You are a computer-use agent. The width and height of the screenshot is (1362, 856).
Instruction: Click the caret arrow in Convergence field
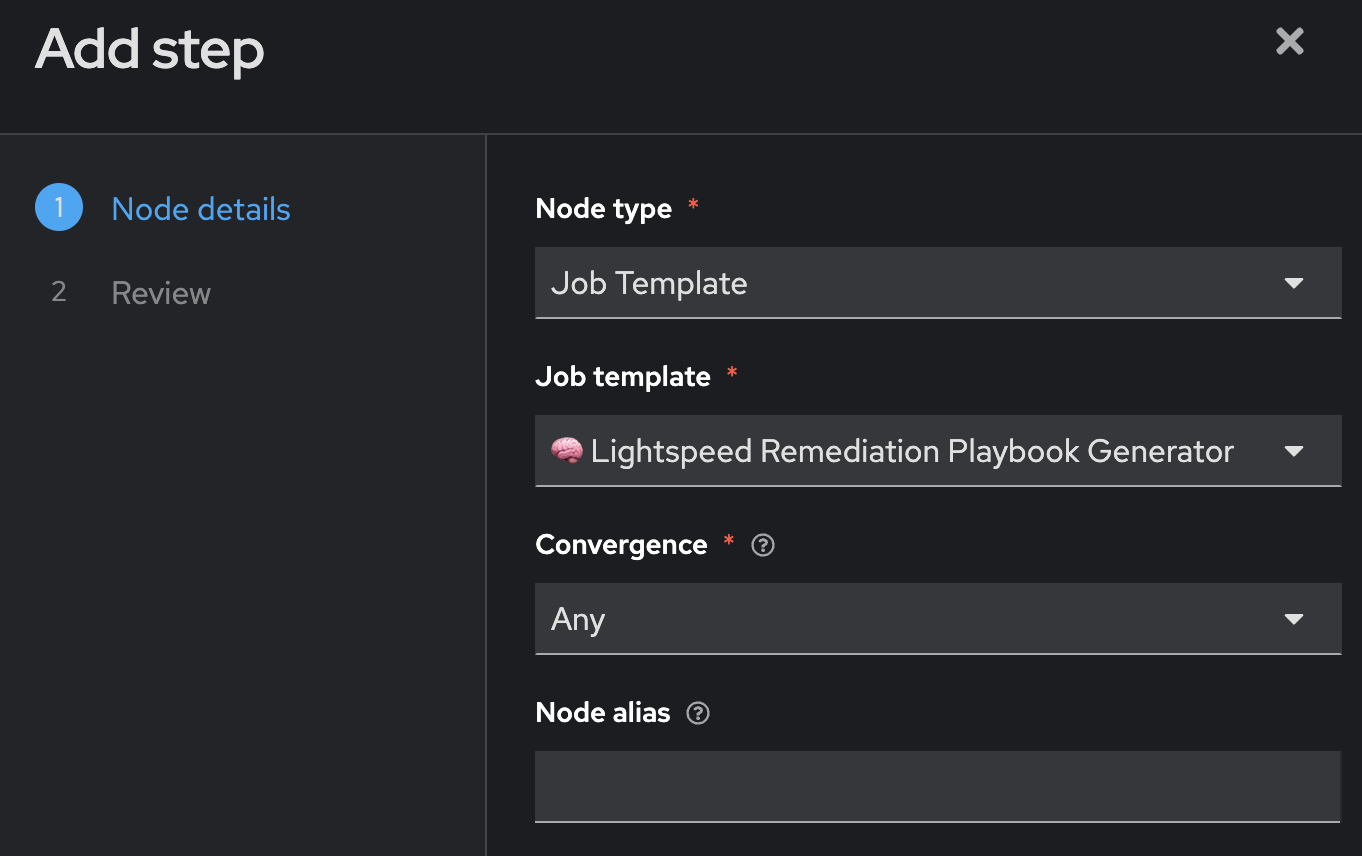[x=1293, y=619]
